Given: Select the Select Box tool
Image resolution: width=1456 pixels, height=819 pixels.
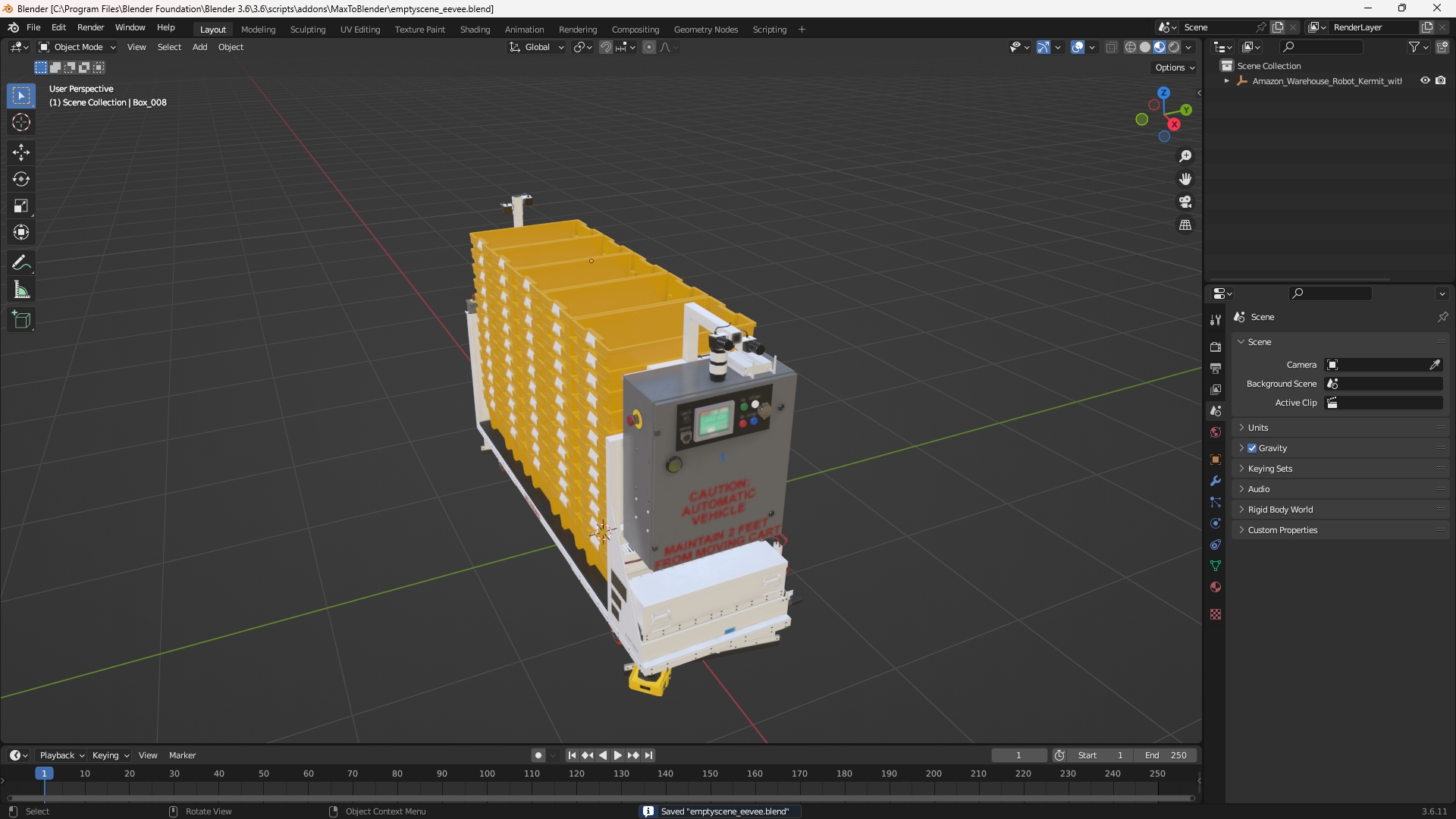Looking at the screenshot, I should click(x=21, y=96).
